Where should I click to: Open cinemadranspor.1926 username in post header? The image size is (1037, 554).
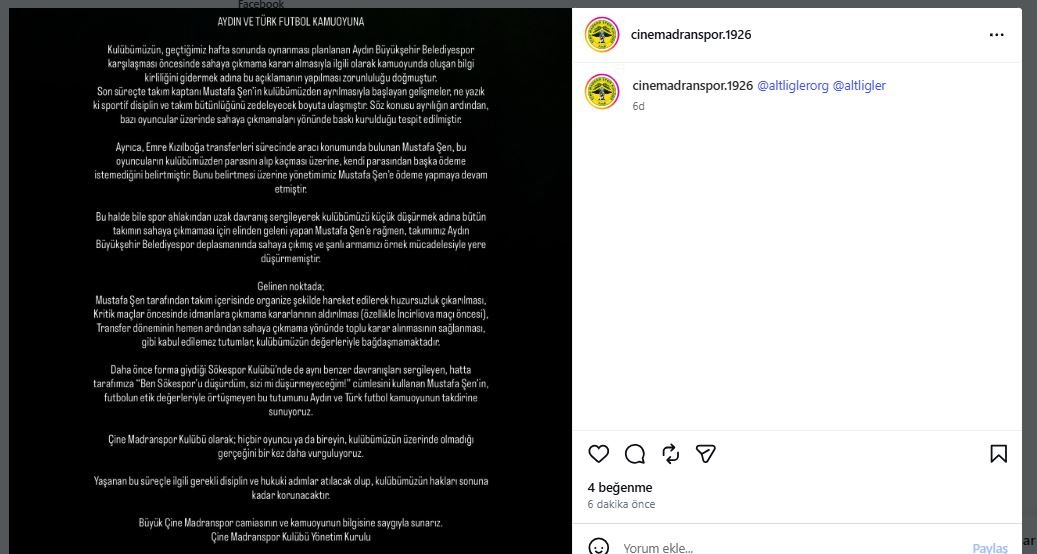(x=690, y=34)
